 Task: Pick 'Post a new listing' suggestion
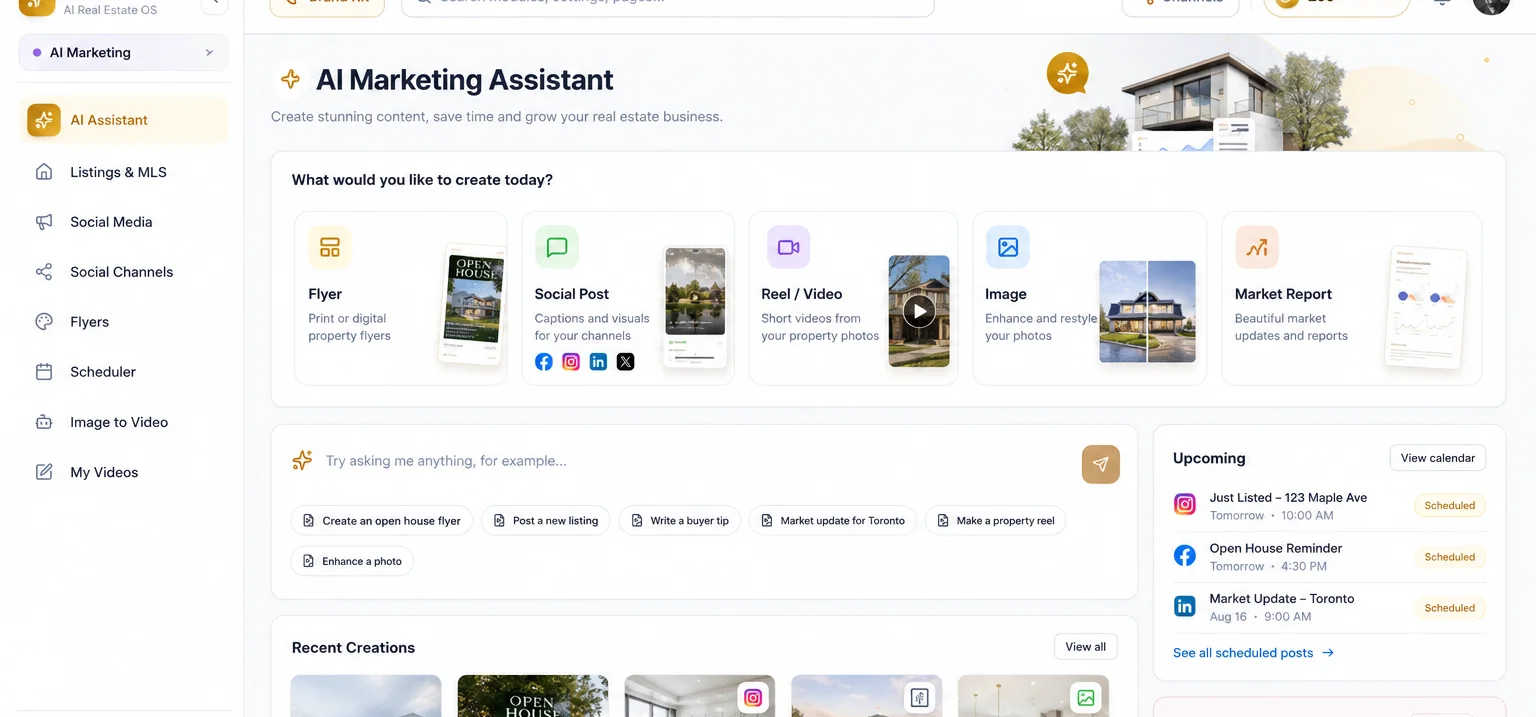(x=546, y=521)
